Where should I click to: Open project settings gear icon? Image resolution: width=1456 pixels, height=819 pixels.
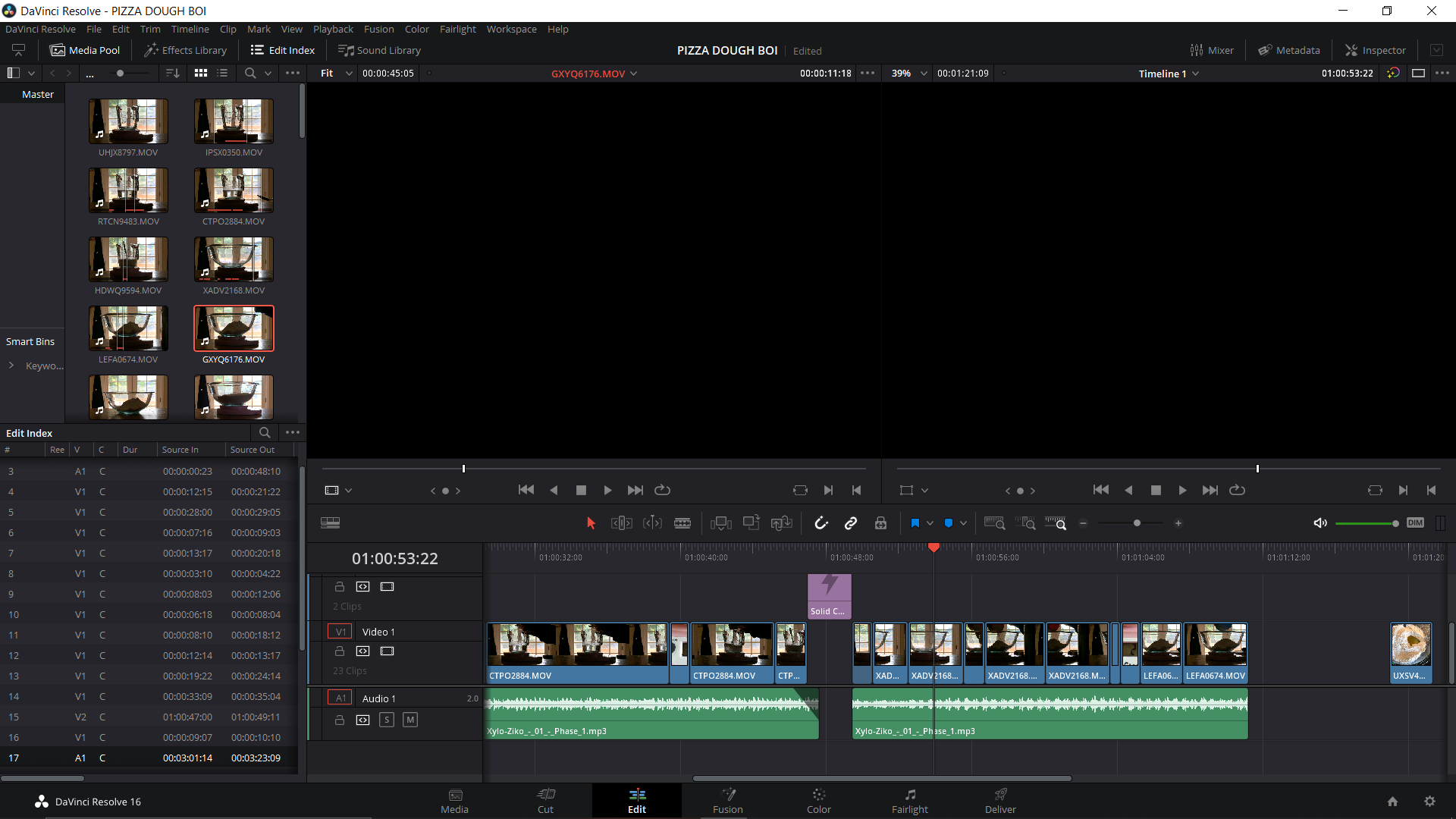[x=1429, y=802]
